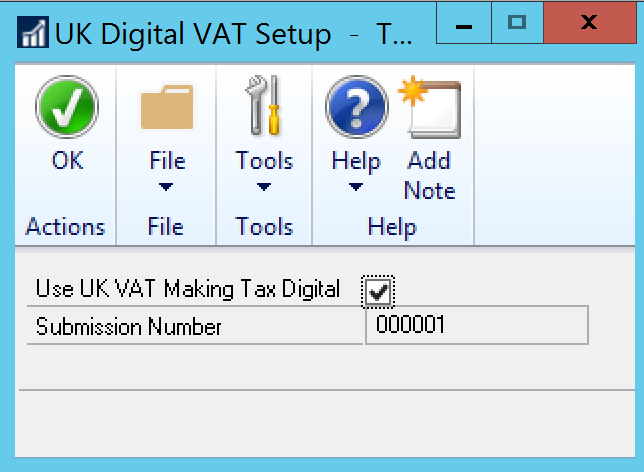
Task: Click the Actions group label
Action: 65,227
